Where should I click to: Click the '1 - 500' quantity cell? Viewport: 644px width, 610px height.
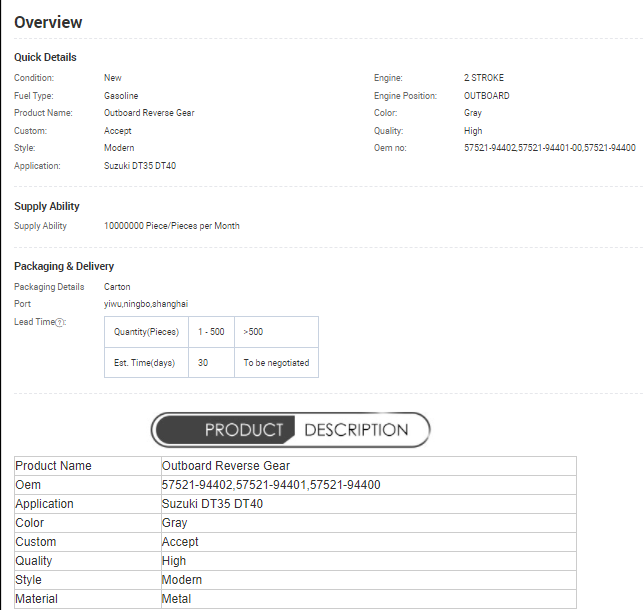click(211, 332)
